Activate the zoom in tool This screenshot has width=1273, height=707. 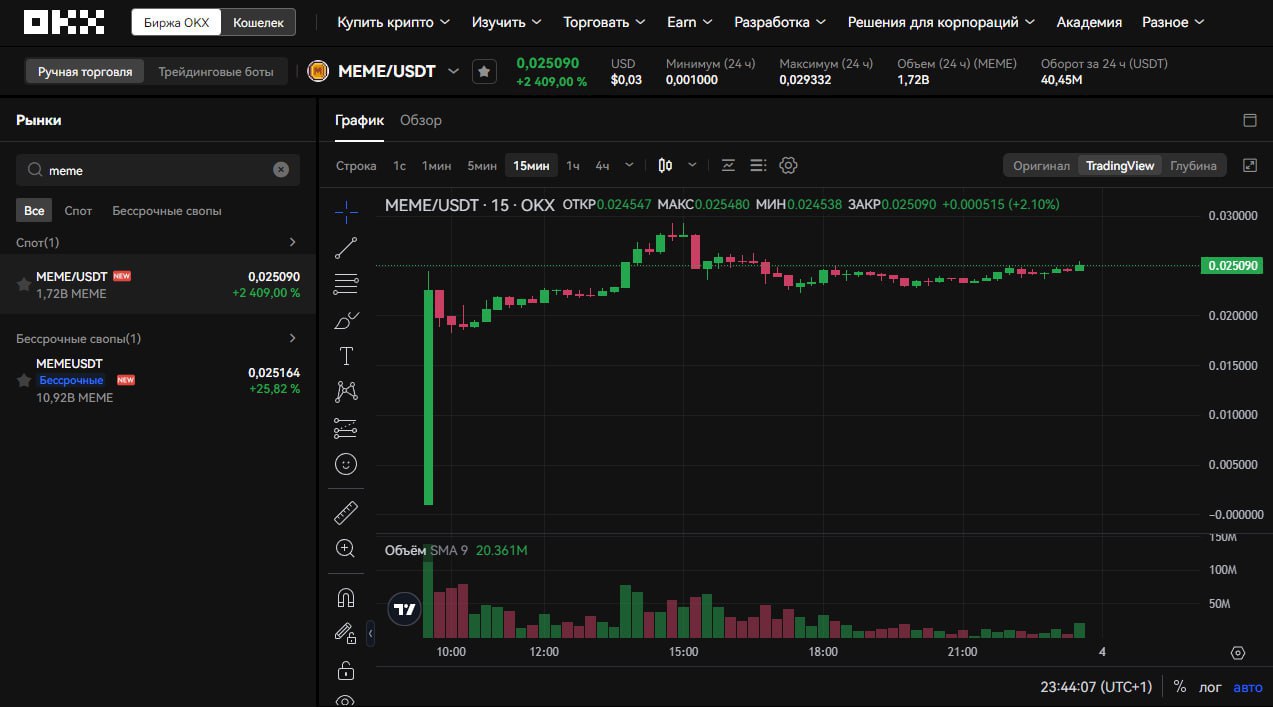click(x=346, y=549)
